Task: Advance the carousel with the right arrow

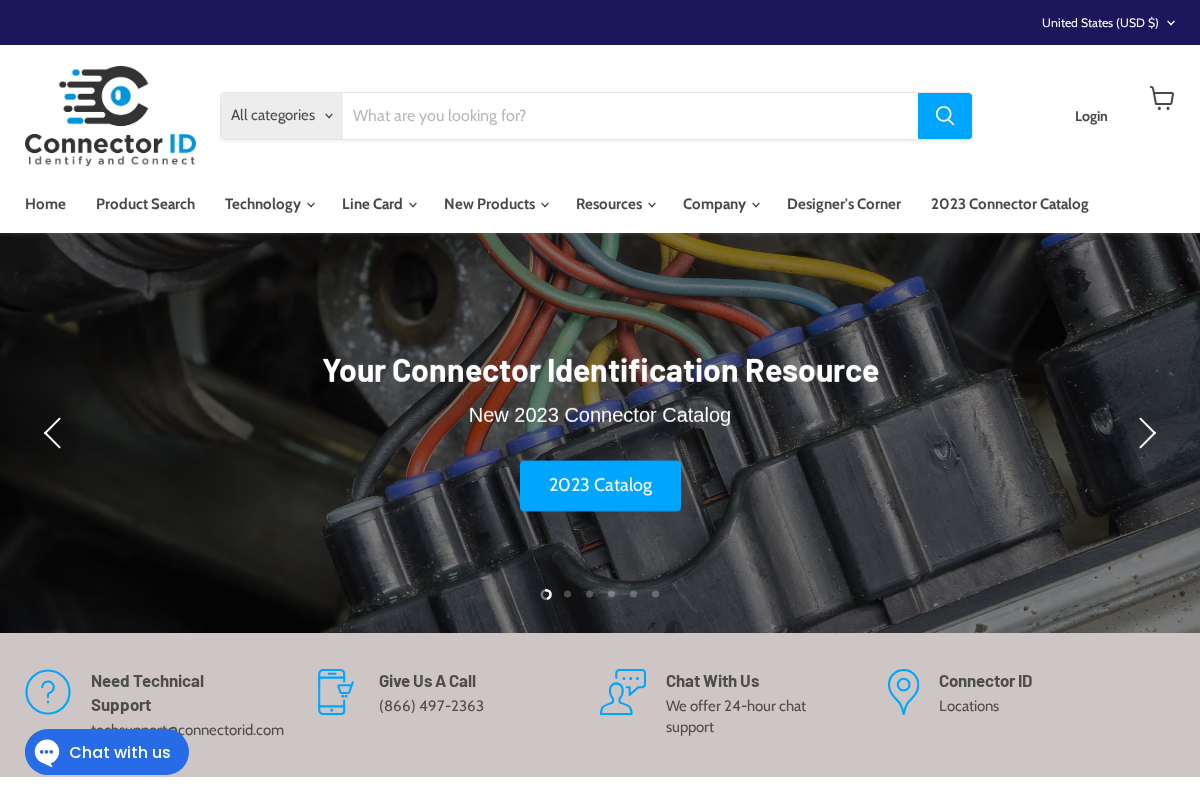Action: point(1147,433)
